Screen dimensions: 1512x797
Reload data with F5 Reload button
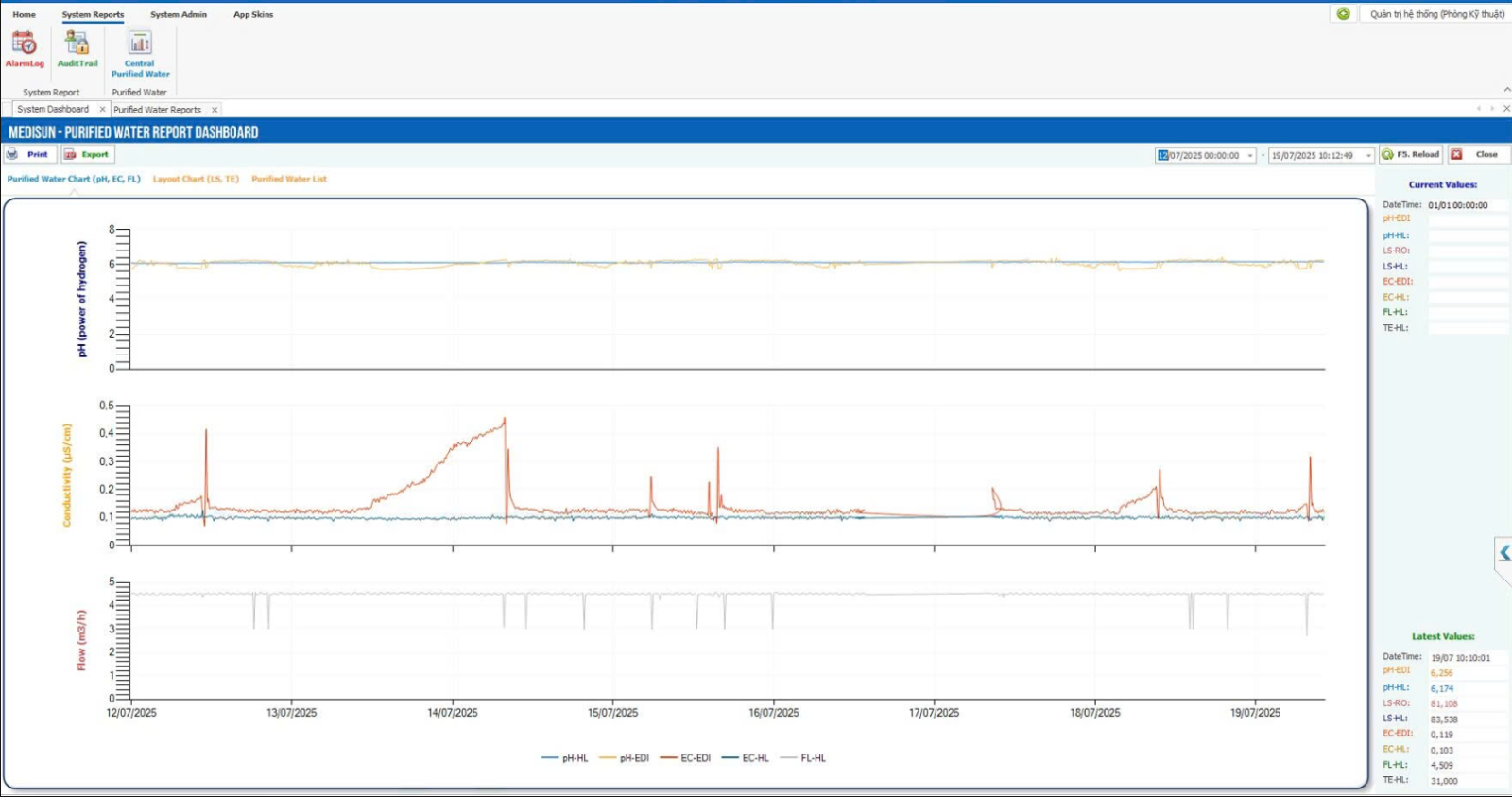pyautogui.click(x=1411, y=154)
